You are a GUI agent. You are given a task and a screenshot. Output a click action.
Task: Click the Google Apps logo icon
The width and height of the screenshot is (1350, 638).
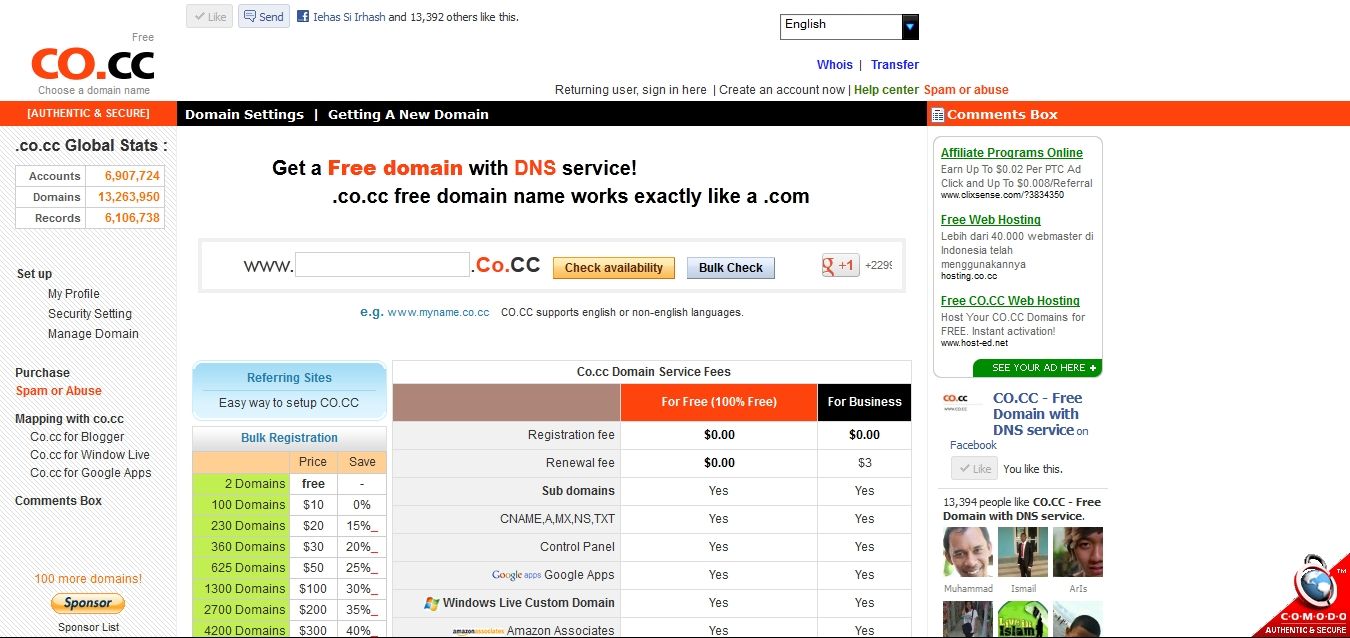pos(516,575)
